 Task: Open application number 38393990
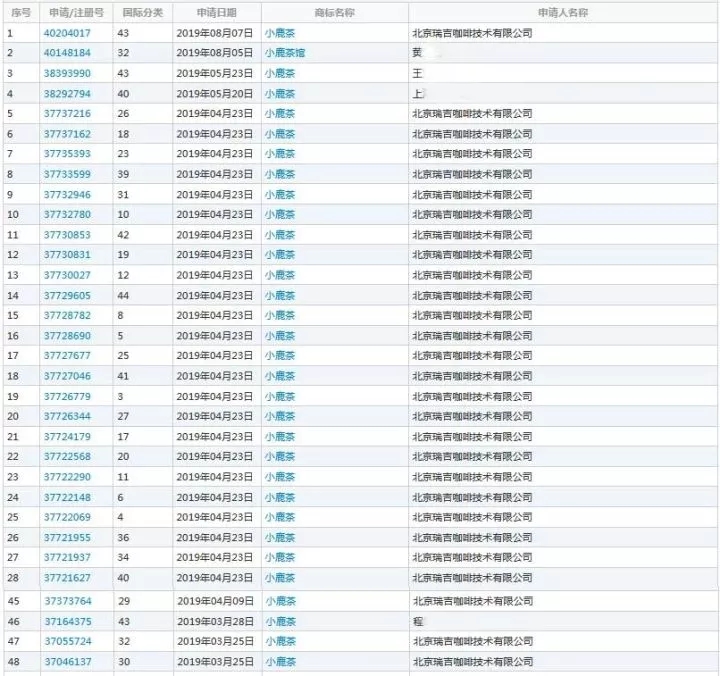(x=67, y=73)
